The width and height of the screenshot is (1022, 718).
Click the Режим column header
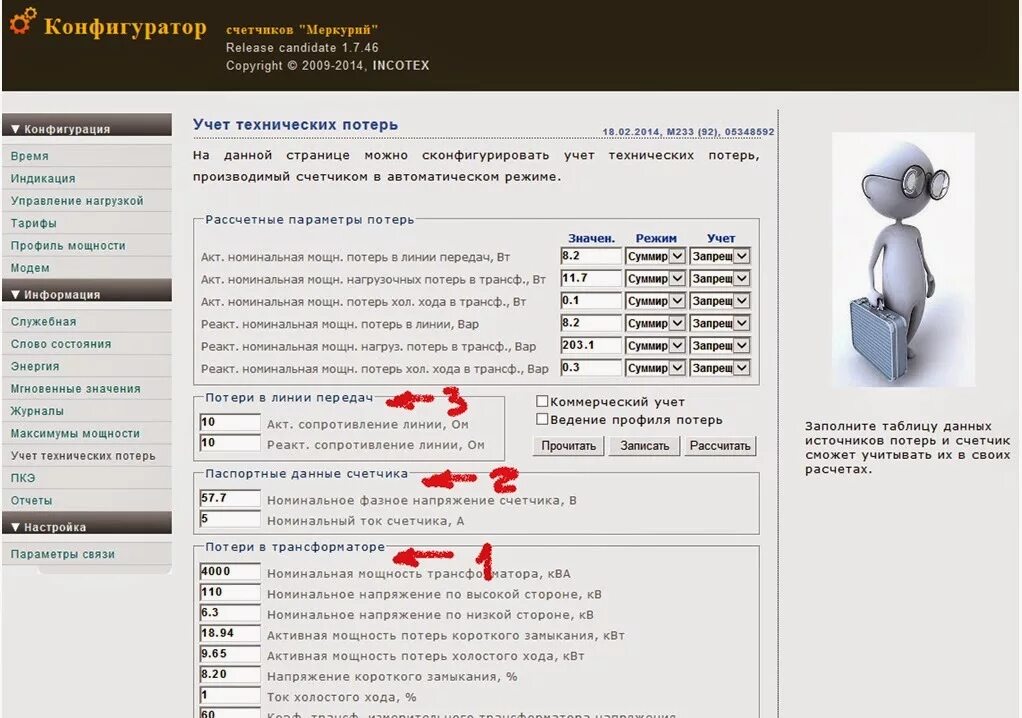(x=656, y=238)
